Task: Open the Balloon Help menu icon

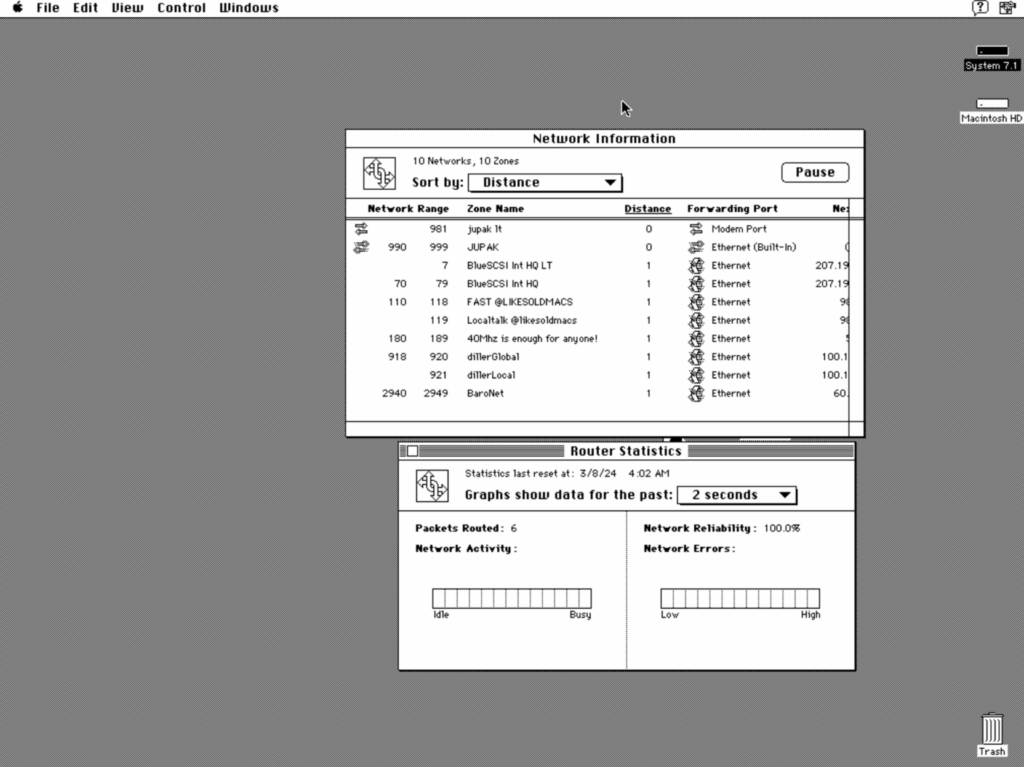Action: click(980, 8)
